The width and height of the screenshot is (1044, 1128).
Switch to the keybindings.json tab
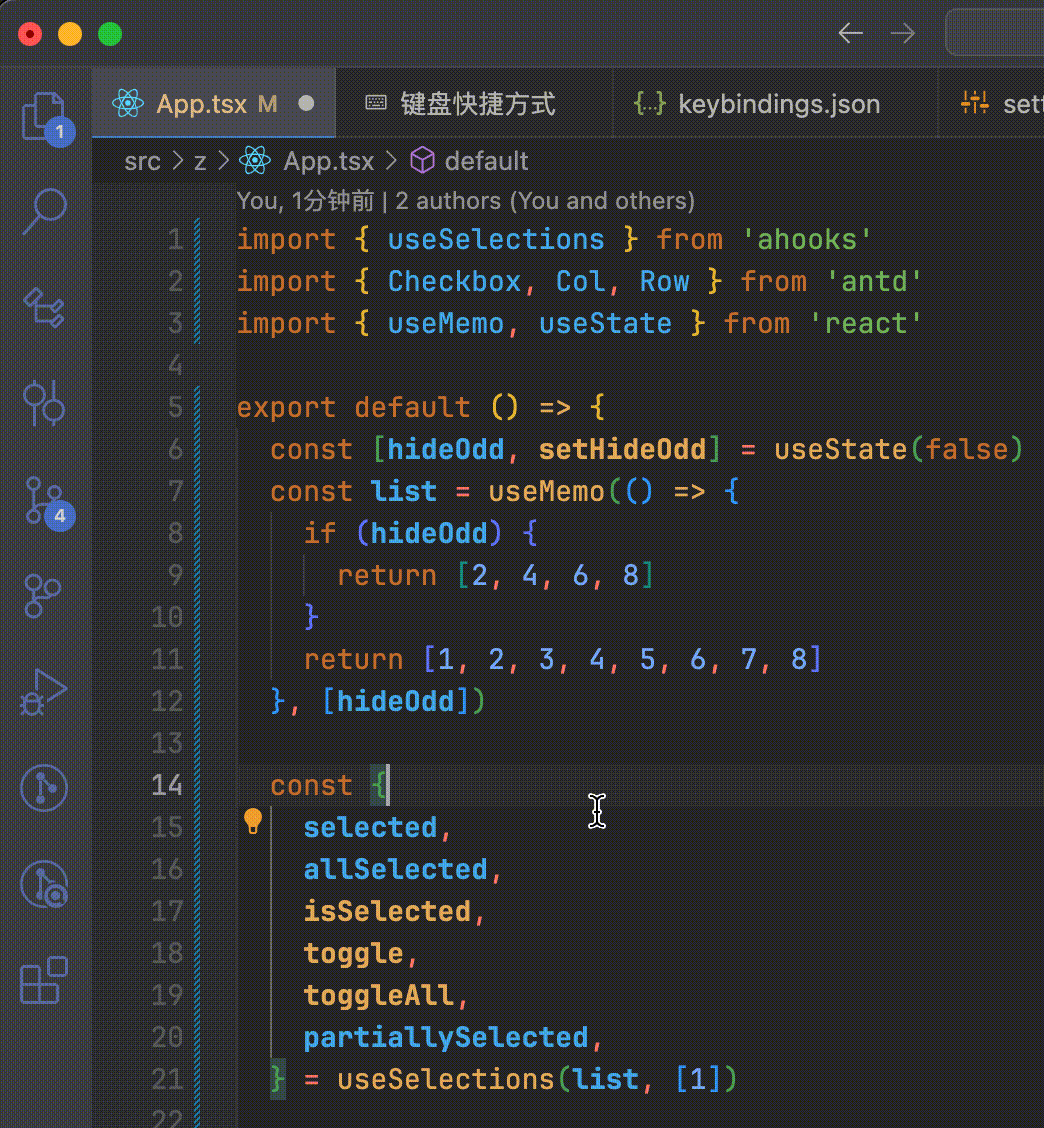pyautogui.click(x=775, y=103)
